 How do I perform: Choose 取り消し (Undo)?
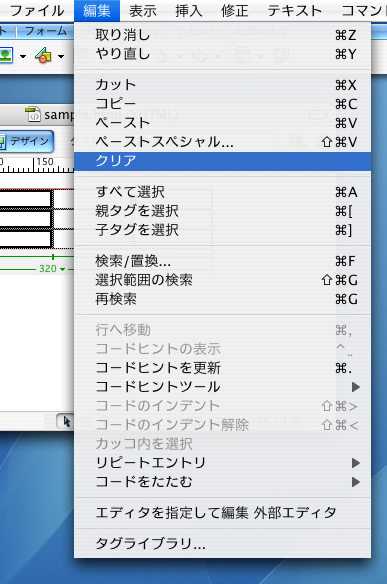pos(222,35)
